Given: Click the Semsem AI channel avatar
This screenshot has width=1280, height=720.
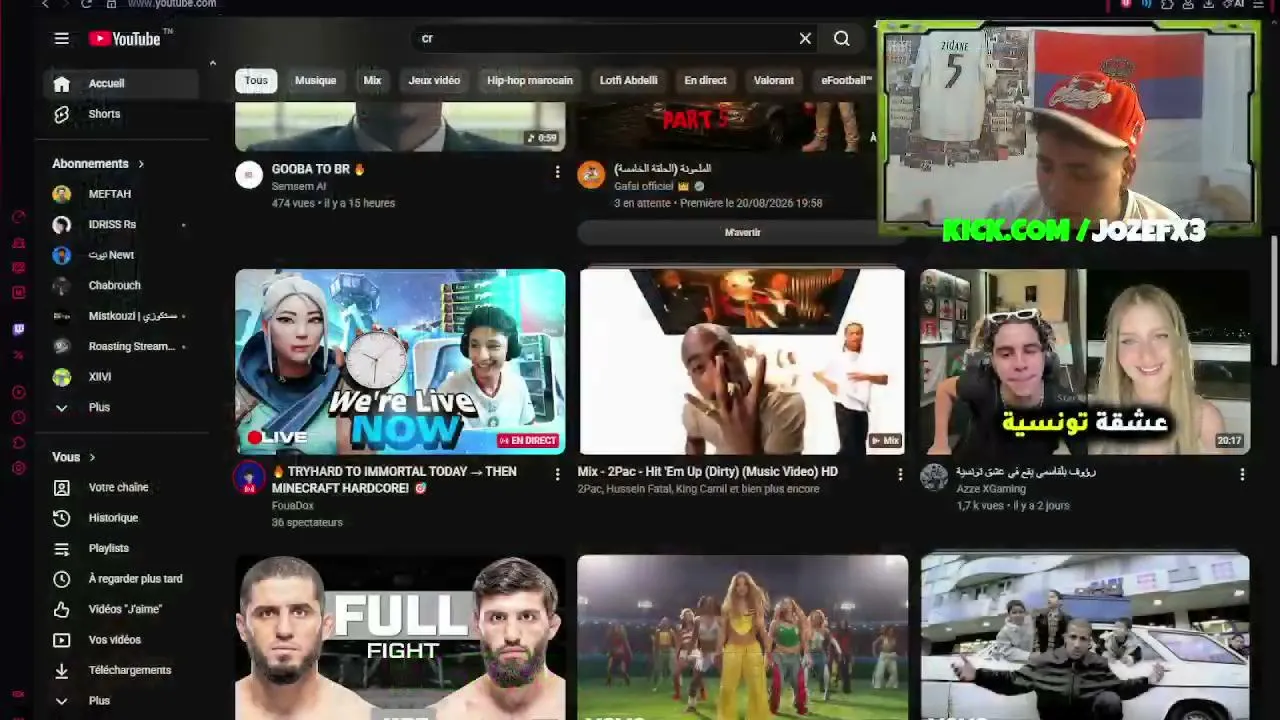Looking at the screenshot, I should (x=249, y=175).
